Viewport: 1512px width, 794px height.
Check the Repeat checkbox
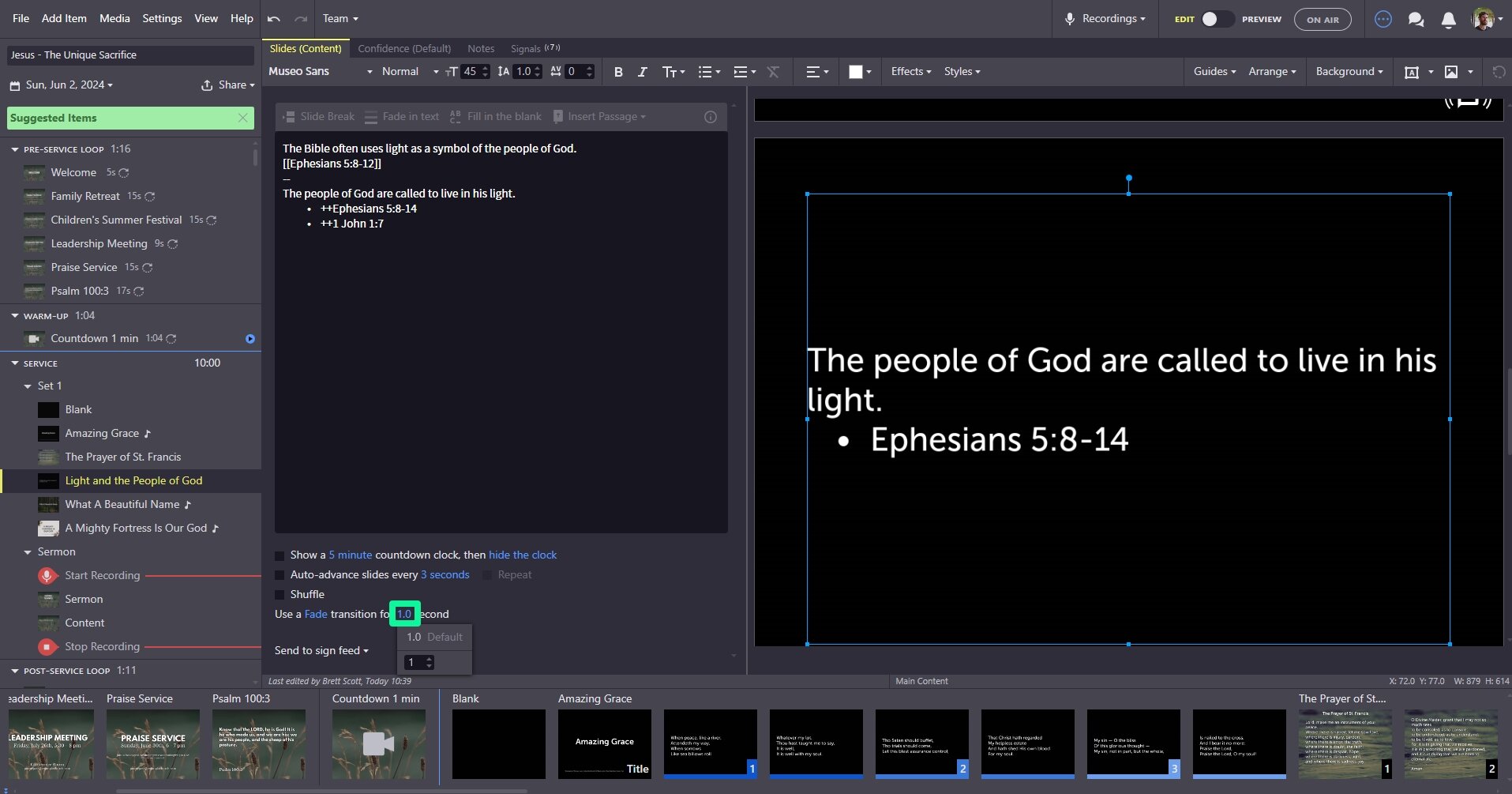[487, 575]
